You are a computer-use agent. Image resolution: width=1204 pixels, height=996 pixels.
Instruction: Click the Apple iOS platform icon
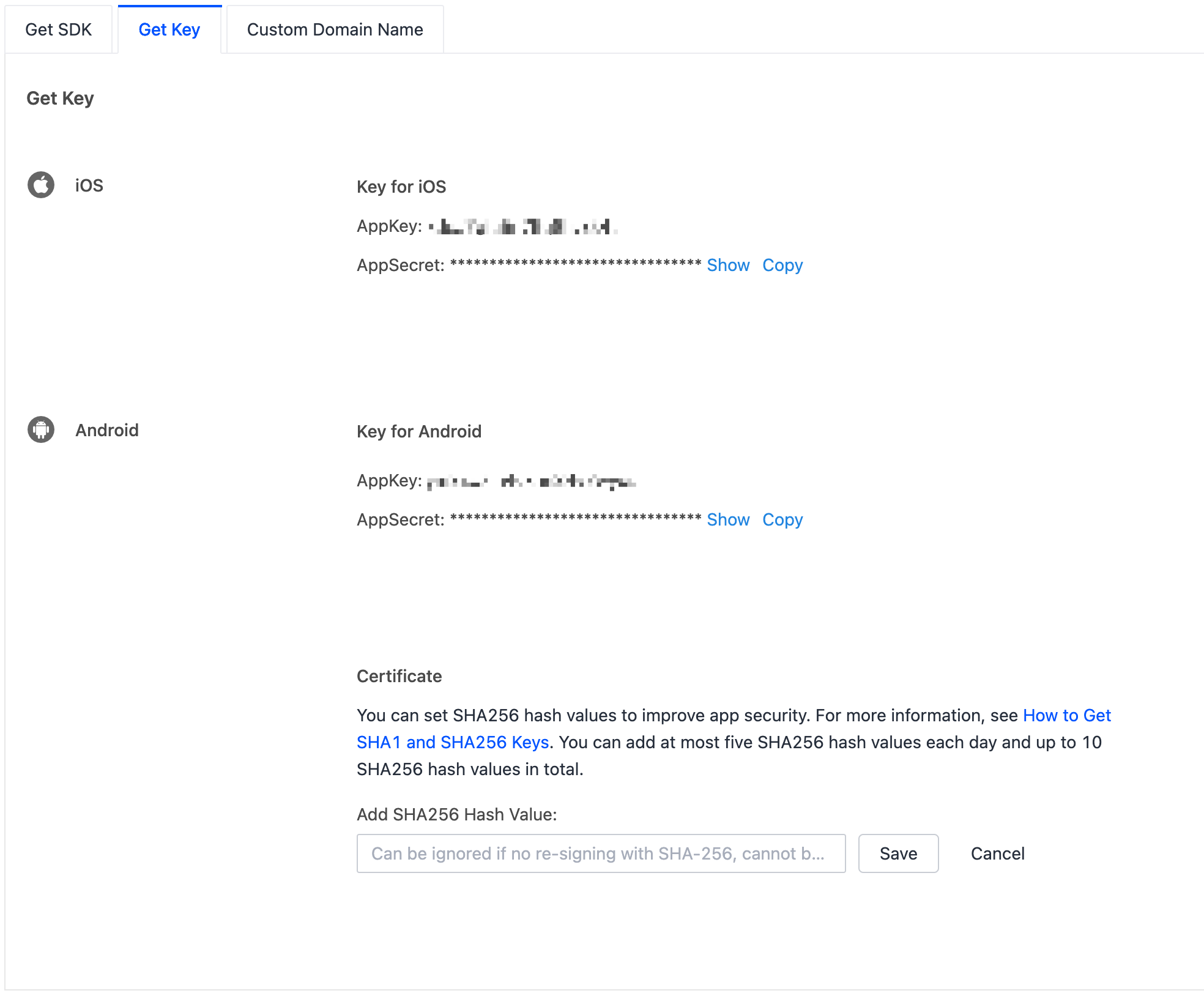(x=41, y=185)
